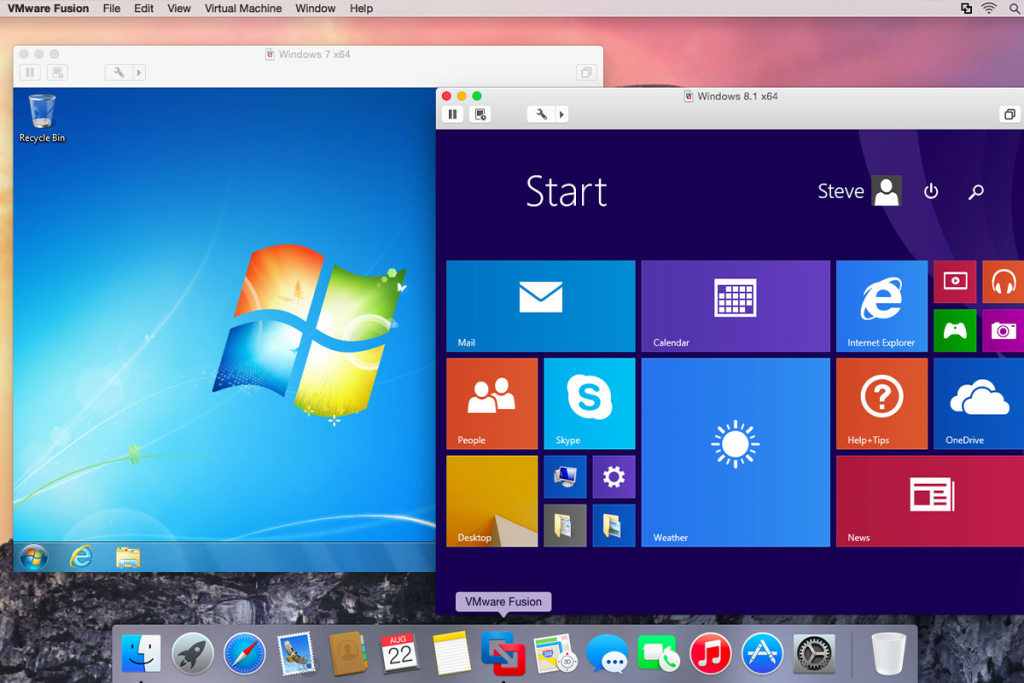Open the Camera tile
The width and height of the screenshot is (1024, 683).
(x=1003, y=330)
